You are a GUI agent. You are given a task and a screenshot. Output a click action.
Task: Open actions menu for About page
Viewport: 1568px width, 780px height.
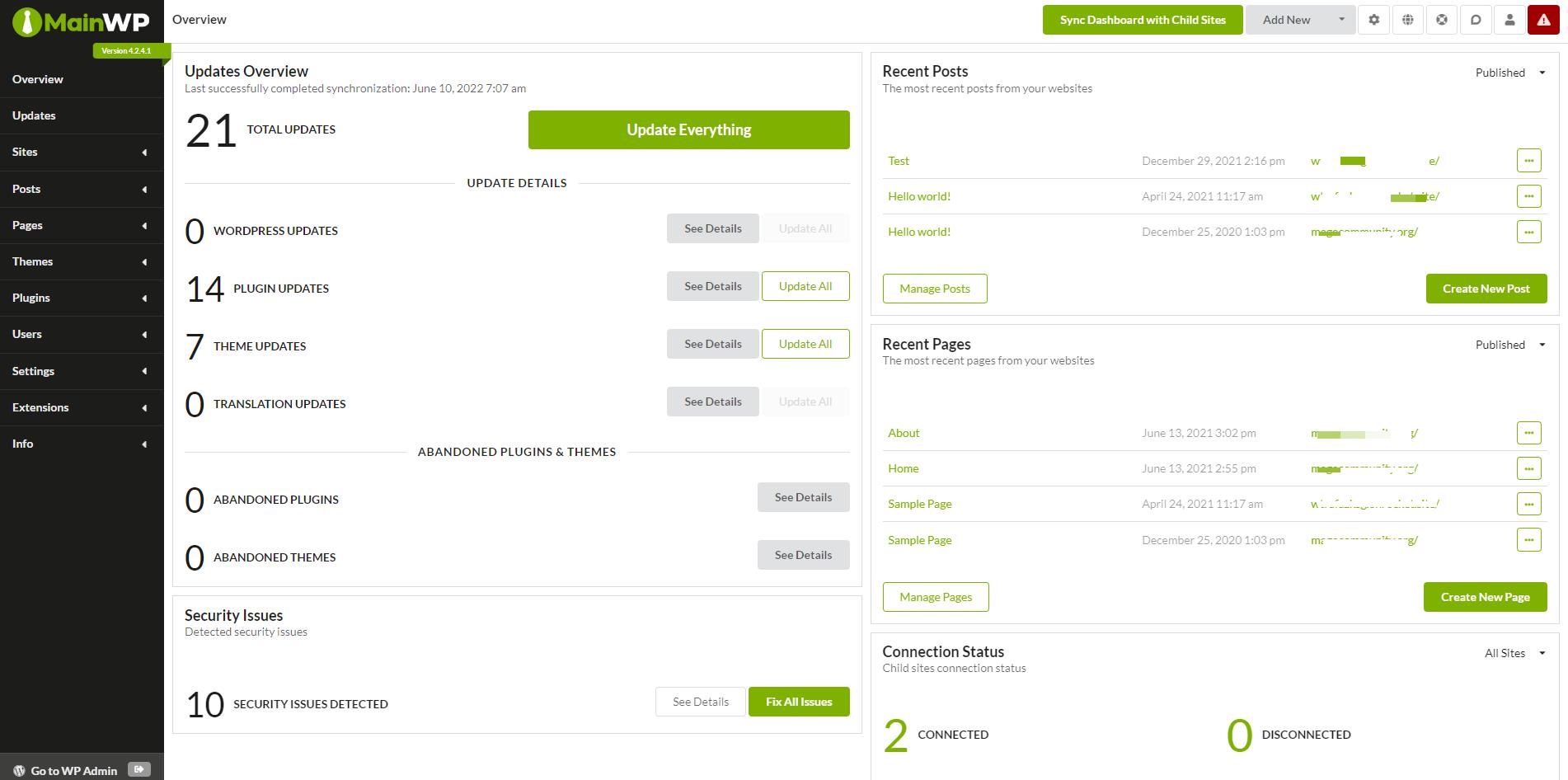pyautogui.click(x=1528, y=433)
